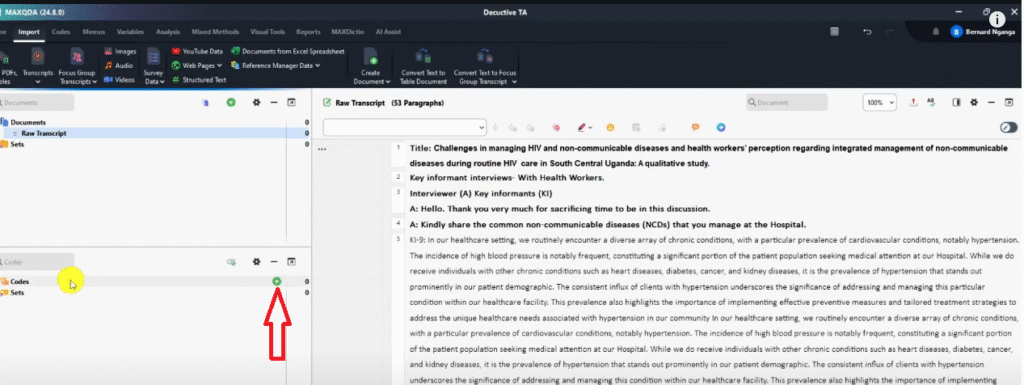This screenshot has height=385, width=1024.
Task: Minimize the Codes panel
Action: click(x=274, y=262)
